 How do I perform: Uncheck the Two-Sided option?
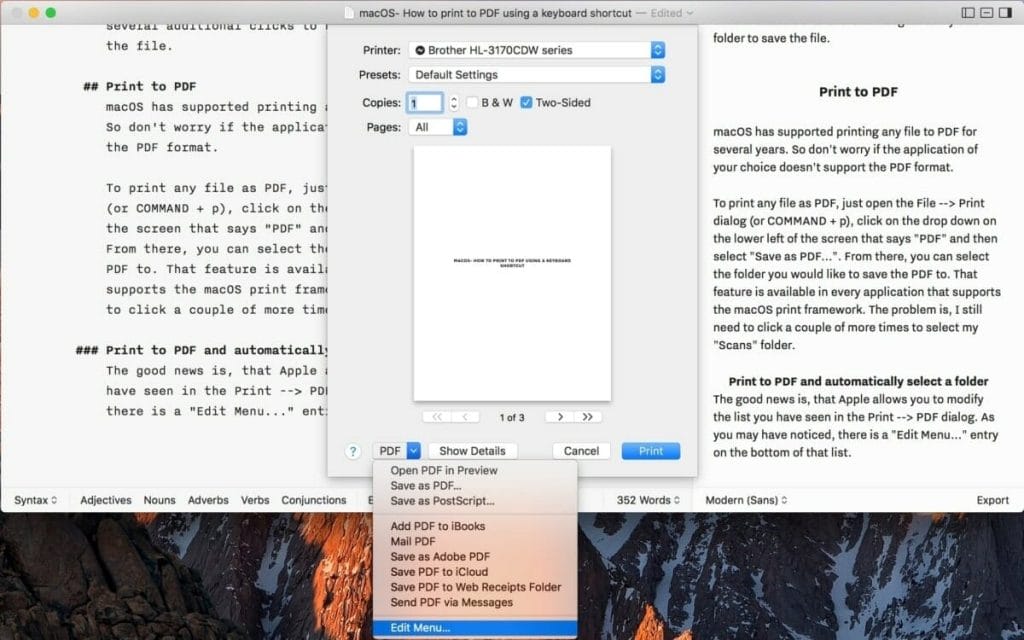coord(526,102)
